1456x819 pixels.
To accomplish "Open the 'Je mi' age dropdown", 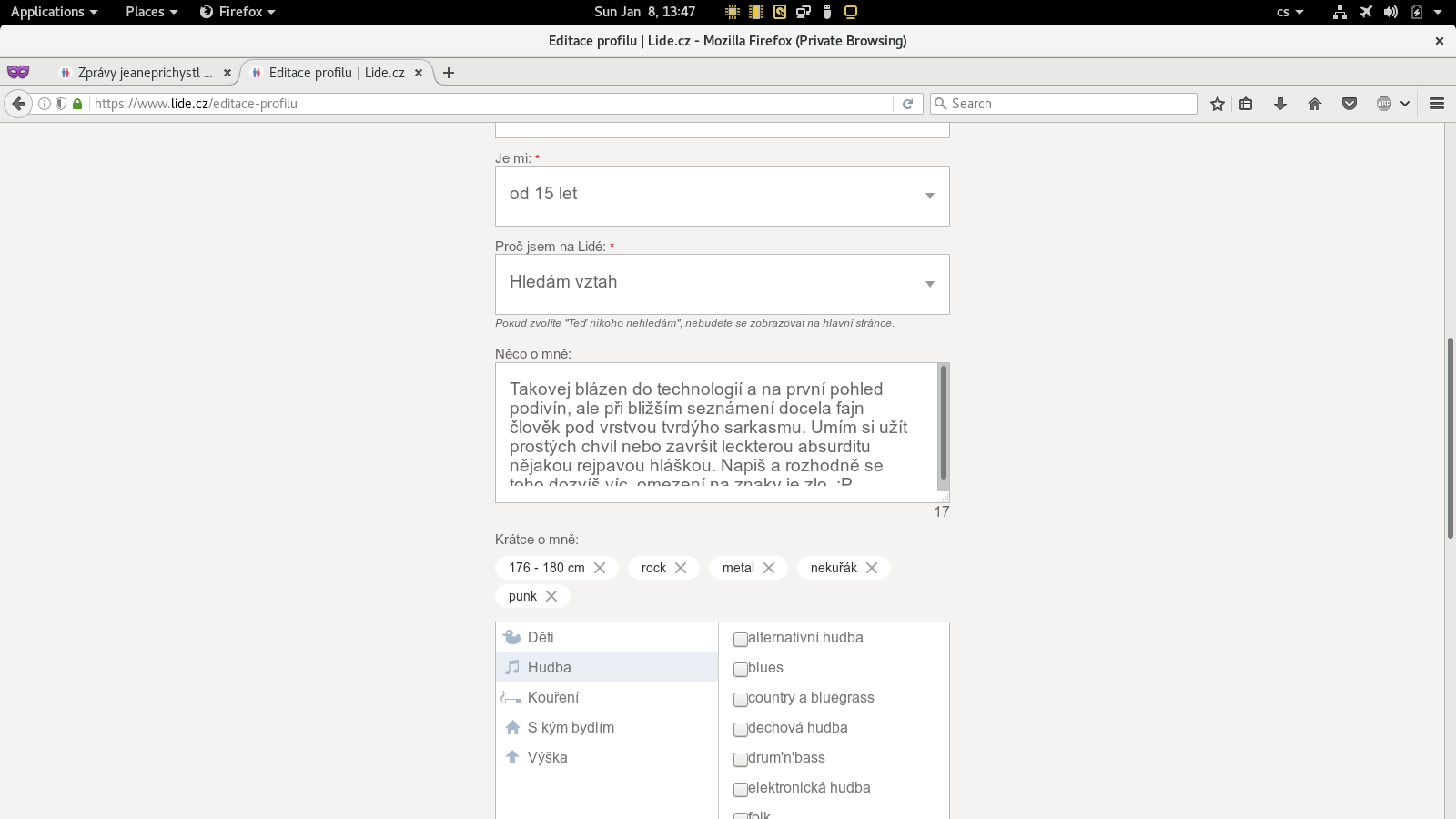I will point(723,196).
